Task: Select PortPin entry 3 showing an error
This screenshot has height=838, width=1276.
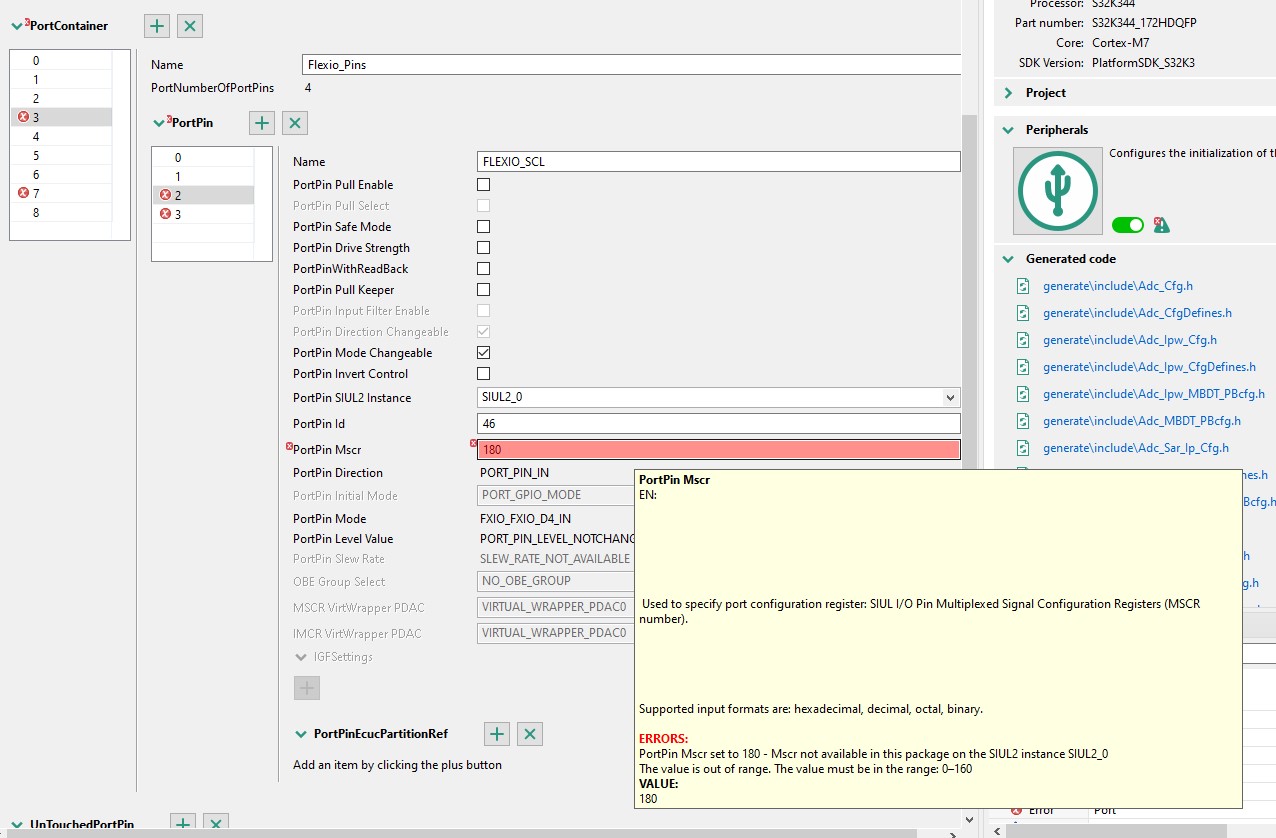Action: [179, 214]
